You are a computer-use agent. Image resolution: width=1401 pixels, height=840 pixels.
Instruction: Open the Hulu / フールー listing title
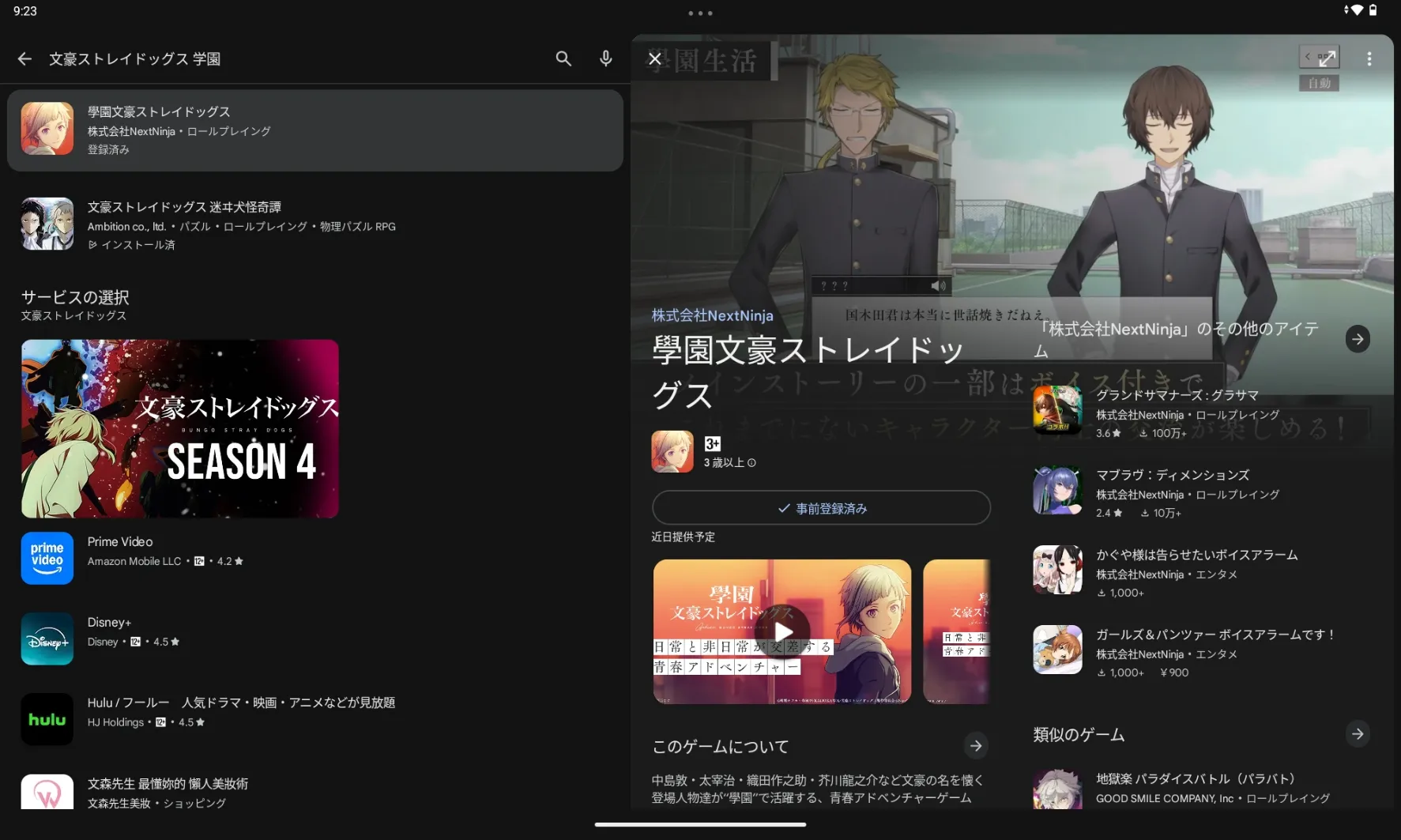tap(241, 703)
